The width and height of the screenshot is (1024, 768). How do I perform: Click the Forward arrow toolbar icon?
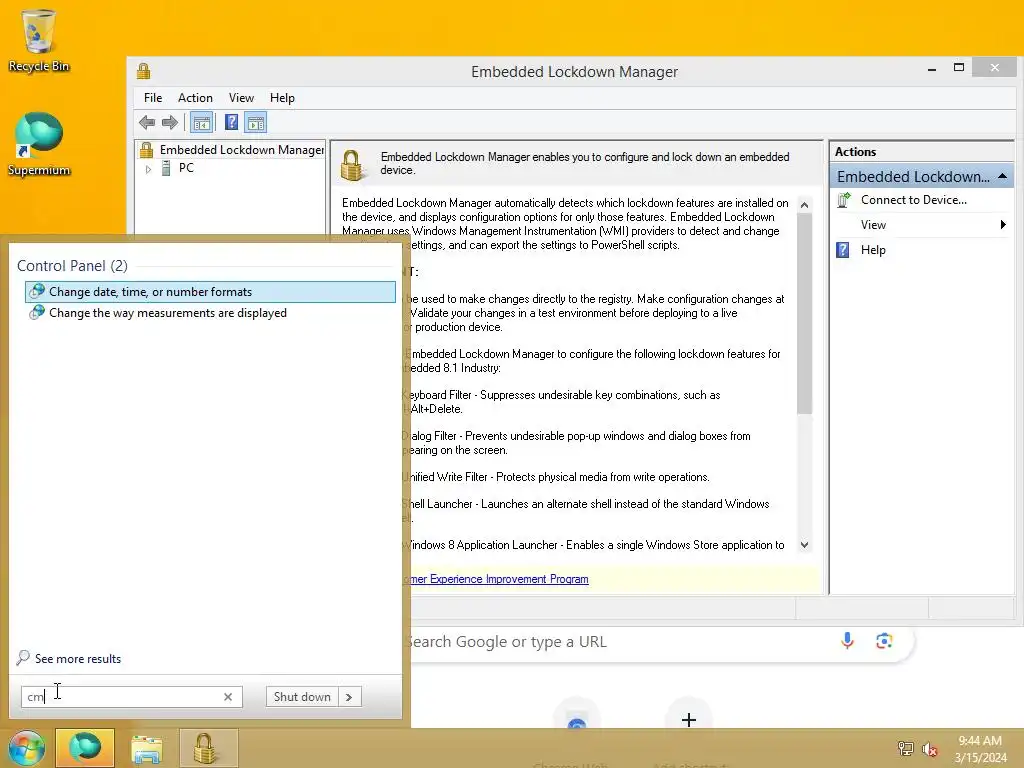170,122
